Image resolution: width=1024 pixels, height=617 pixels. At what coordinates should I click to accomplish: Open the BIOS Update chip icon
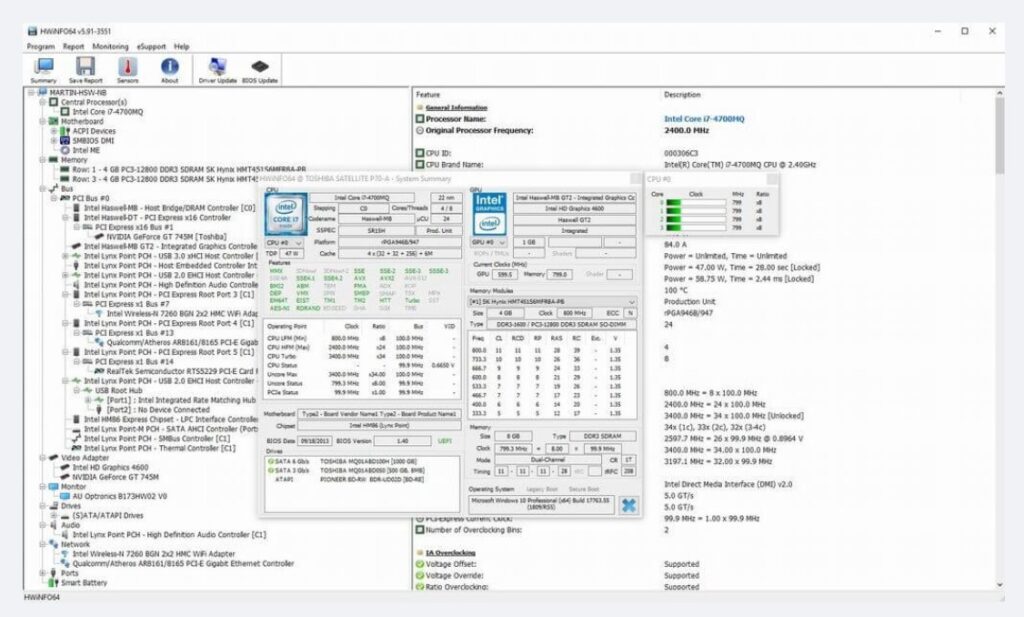coord(260,68)
